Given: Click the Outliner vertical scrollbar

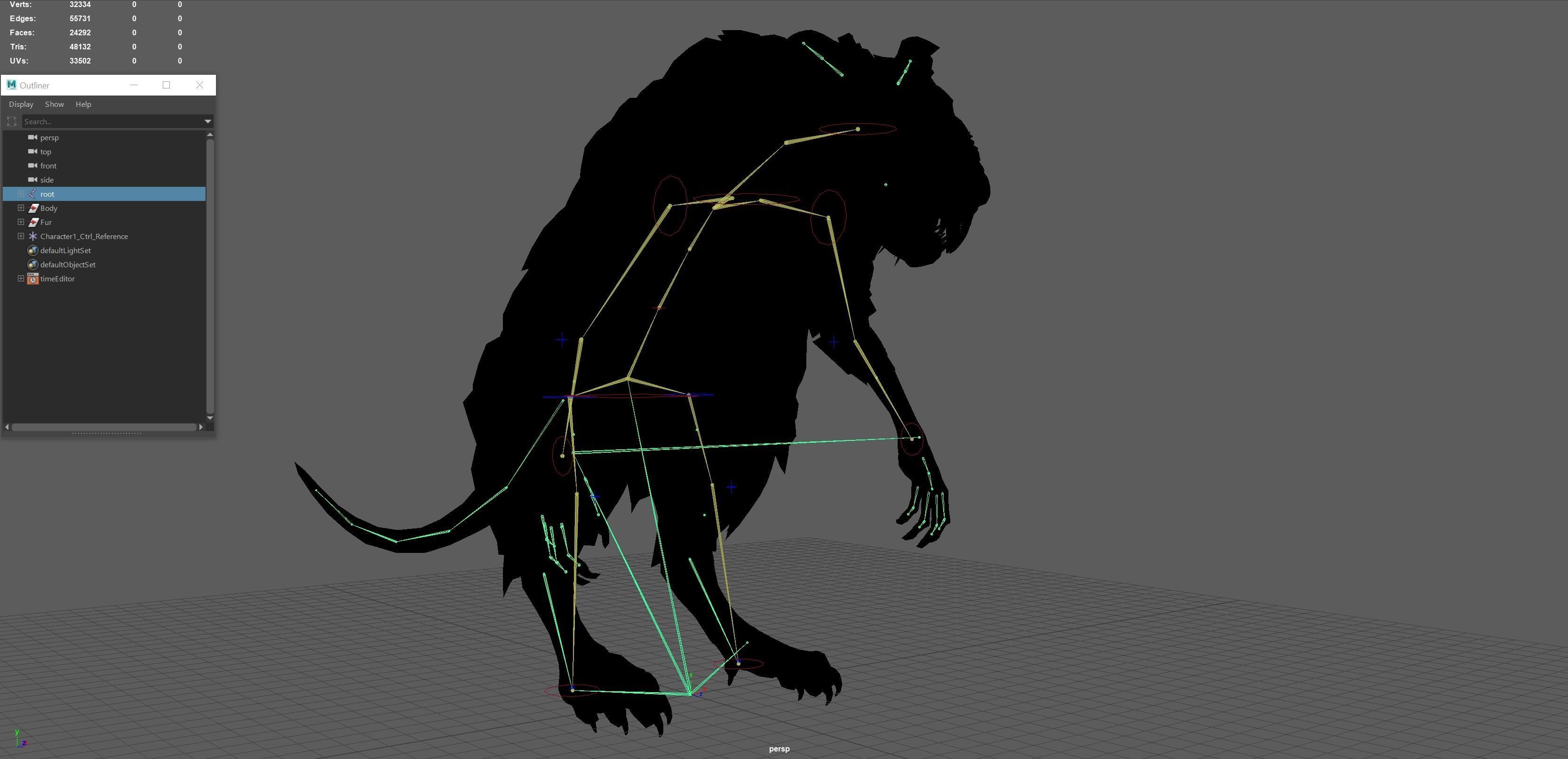Looking at the screenshot, I should [210, 276].
